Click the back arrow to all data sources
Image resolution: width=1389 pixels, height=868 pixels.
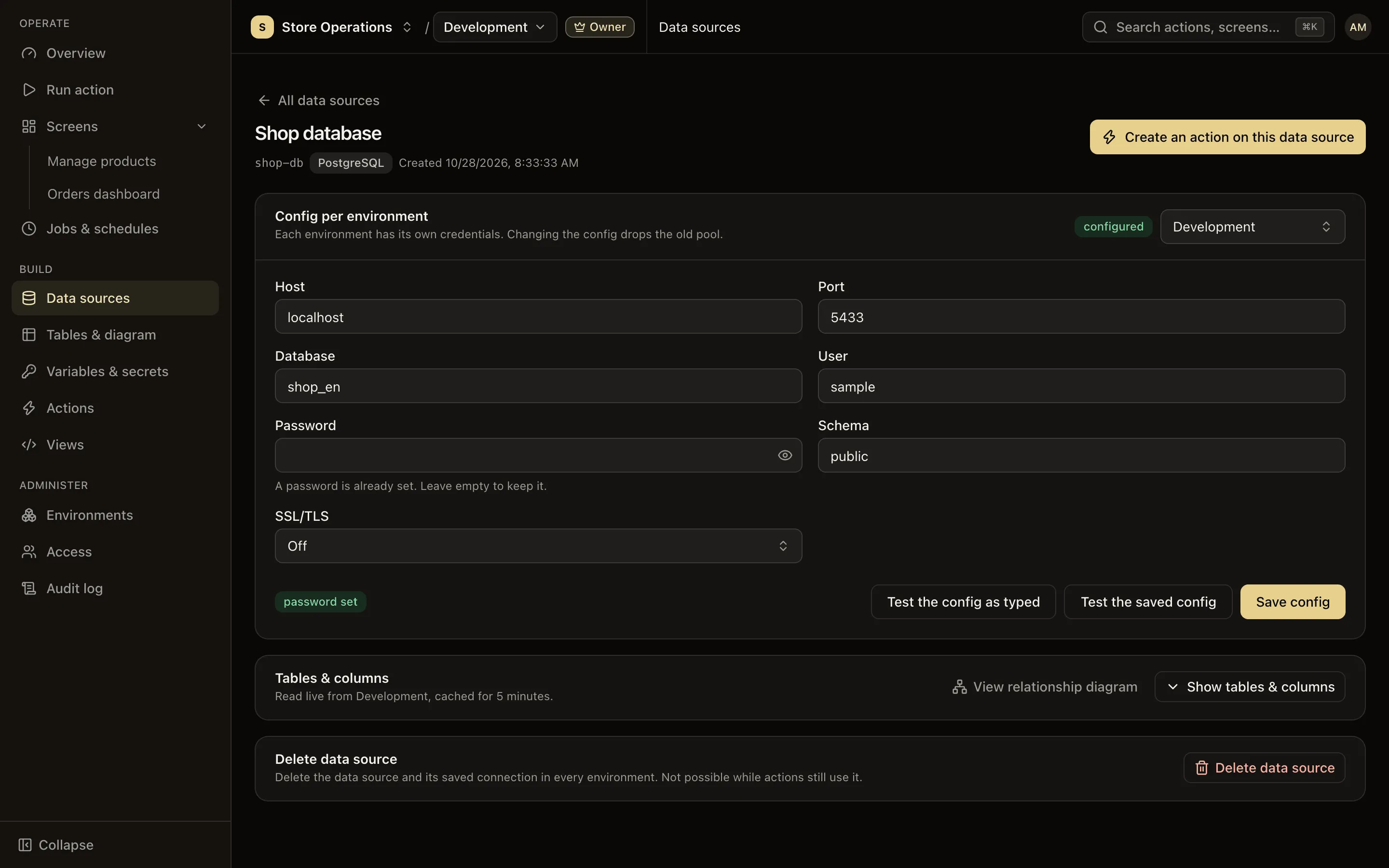pyautogui.click(x=264, y=100)
